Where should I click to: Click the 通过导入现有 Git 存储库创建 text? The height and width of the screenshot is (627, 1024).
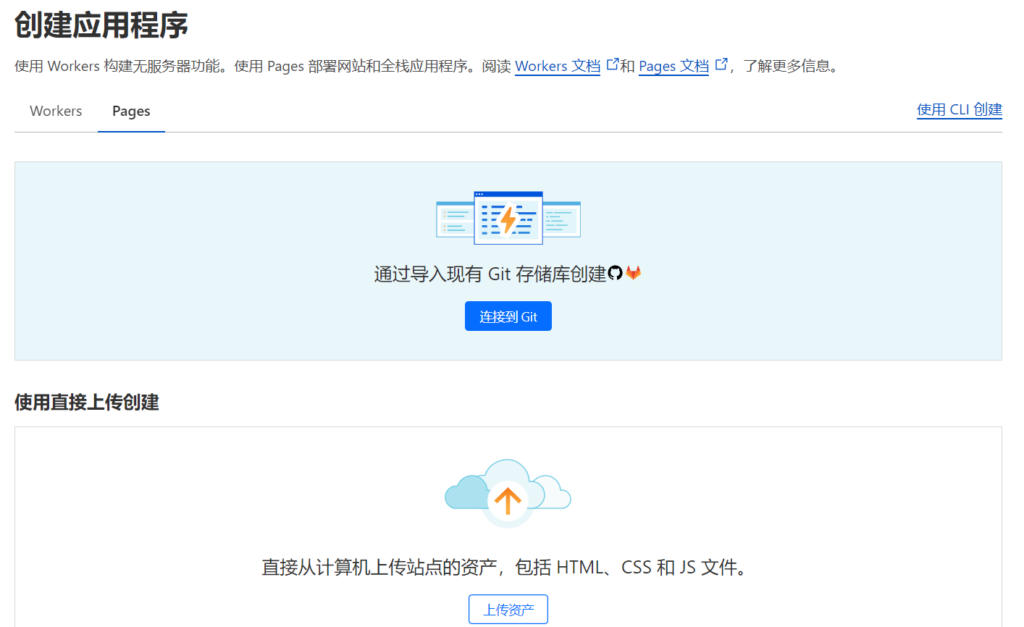490,274
